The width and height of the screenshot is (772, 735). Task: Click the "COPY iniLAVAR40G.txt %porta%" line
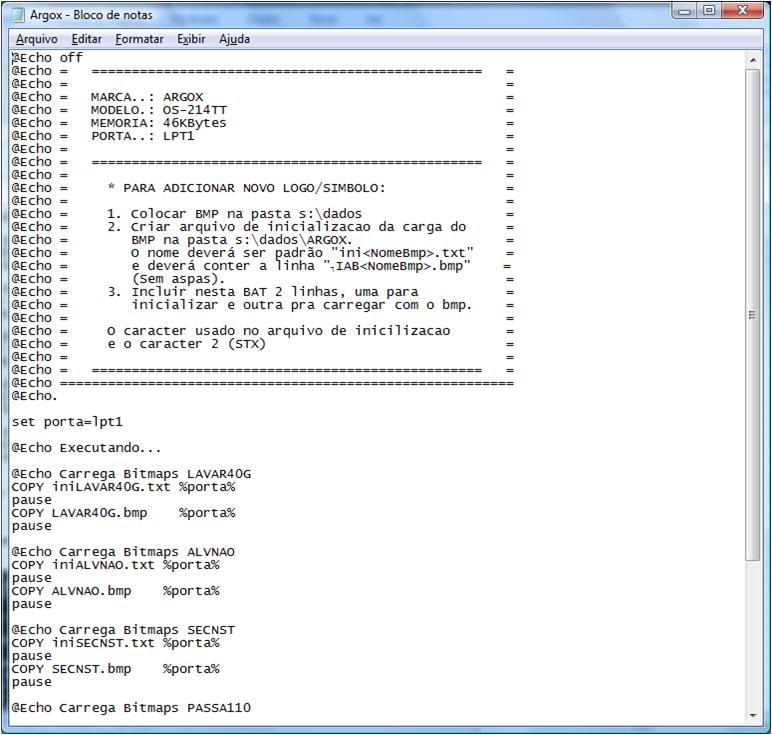click(122, 487)
